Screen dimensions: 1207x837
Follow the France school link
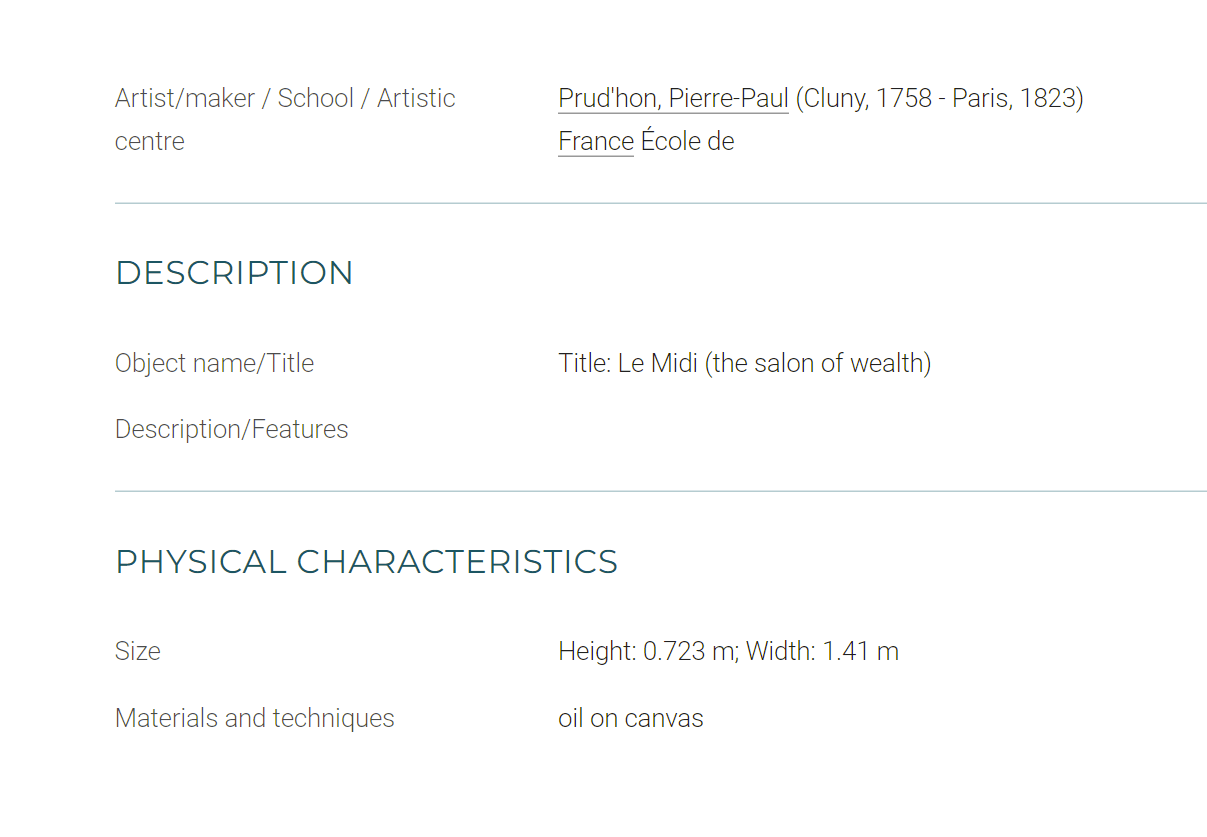(596, 141)
